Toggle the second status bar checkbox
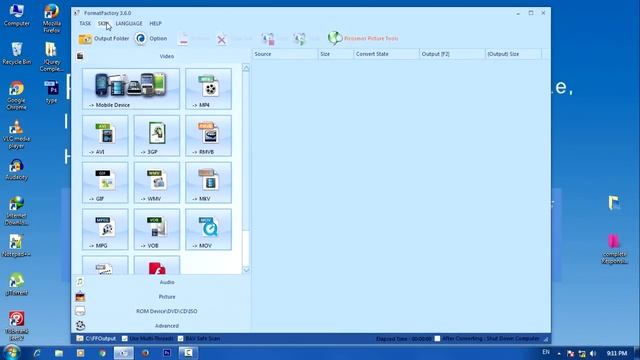 tap(180, 339)
